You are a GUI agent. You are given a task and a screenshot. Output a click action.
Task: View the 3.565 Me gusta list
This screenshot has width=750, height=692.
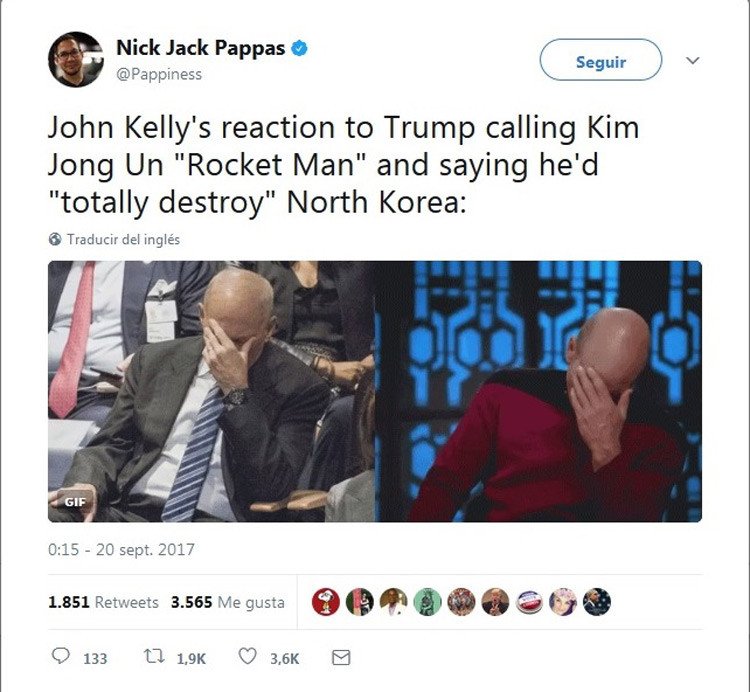228,602
